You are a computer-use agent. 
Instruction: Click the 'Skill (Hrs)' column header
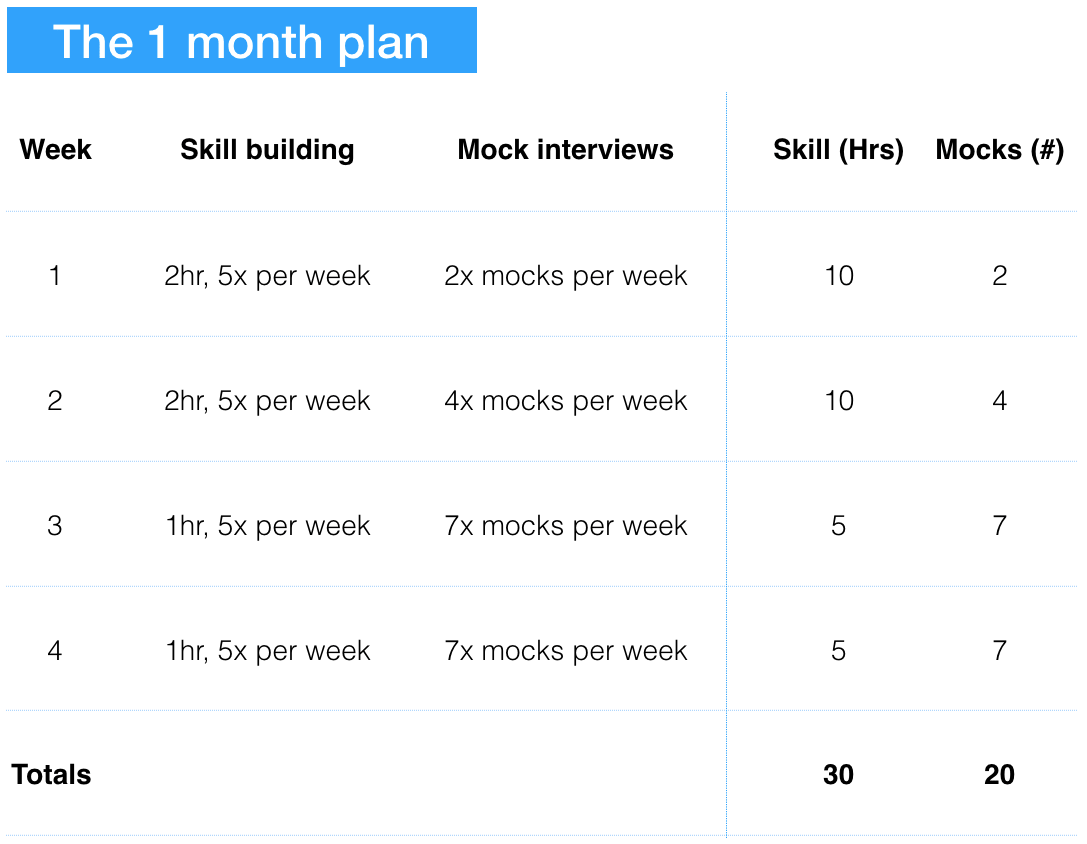pyautogui.click(x=839, y=150)
